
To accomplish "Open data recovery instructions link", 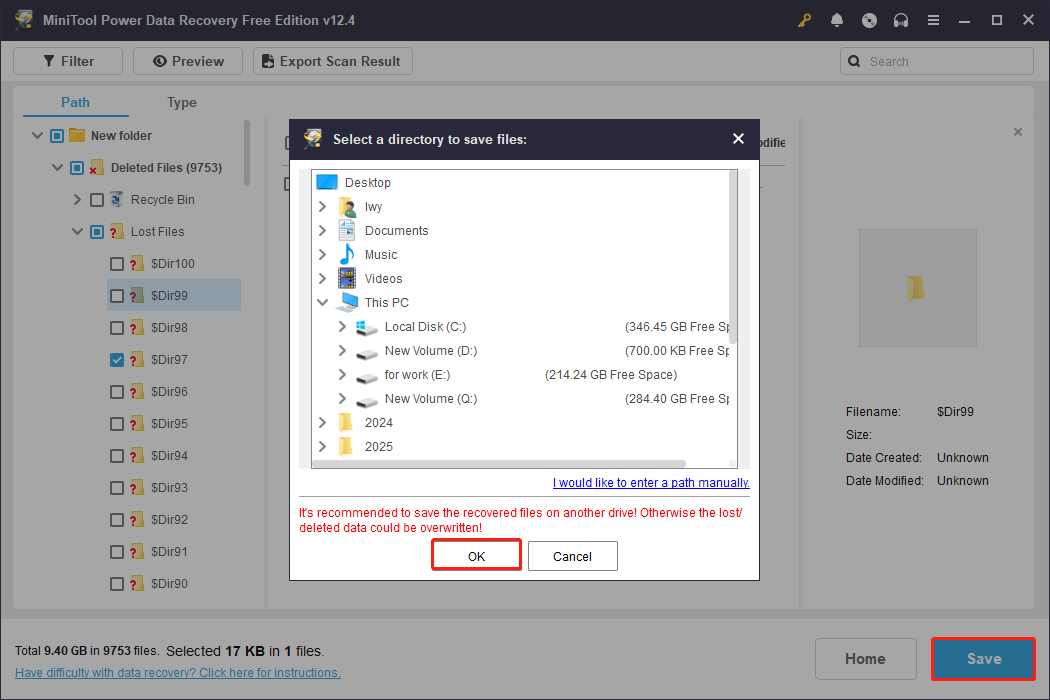I will coord(177,673).
